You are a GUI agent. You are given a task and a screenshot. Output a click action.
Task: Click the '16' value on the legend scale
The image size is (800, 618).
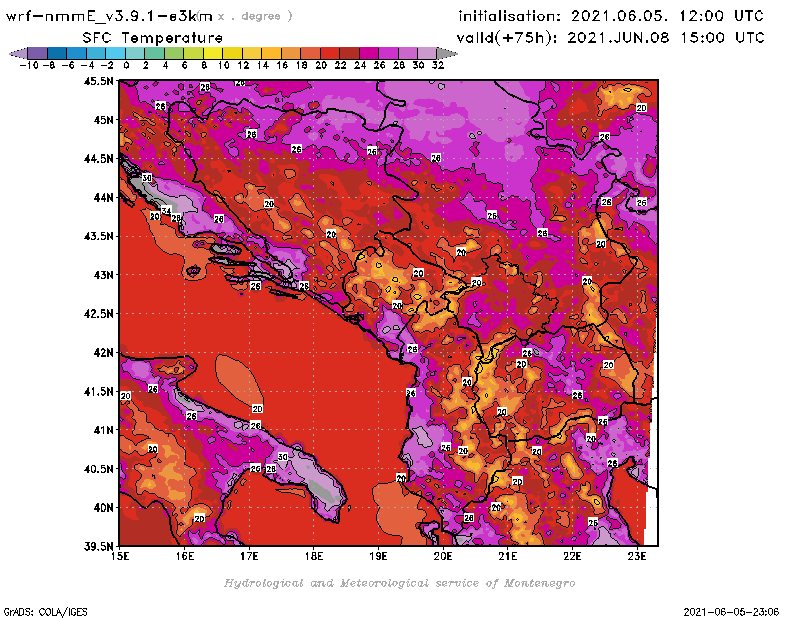(282, 65)
